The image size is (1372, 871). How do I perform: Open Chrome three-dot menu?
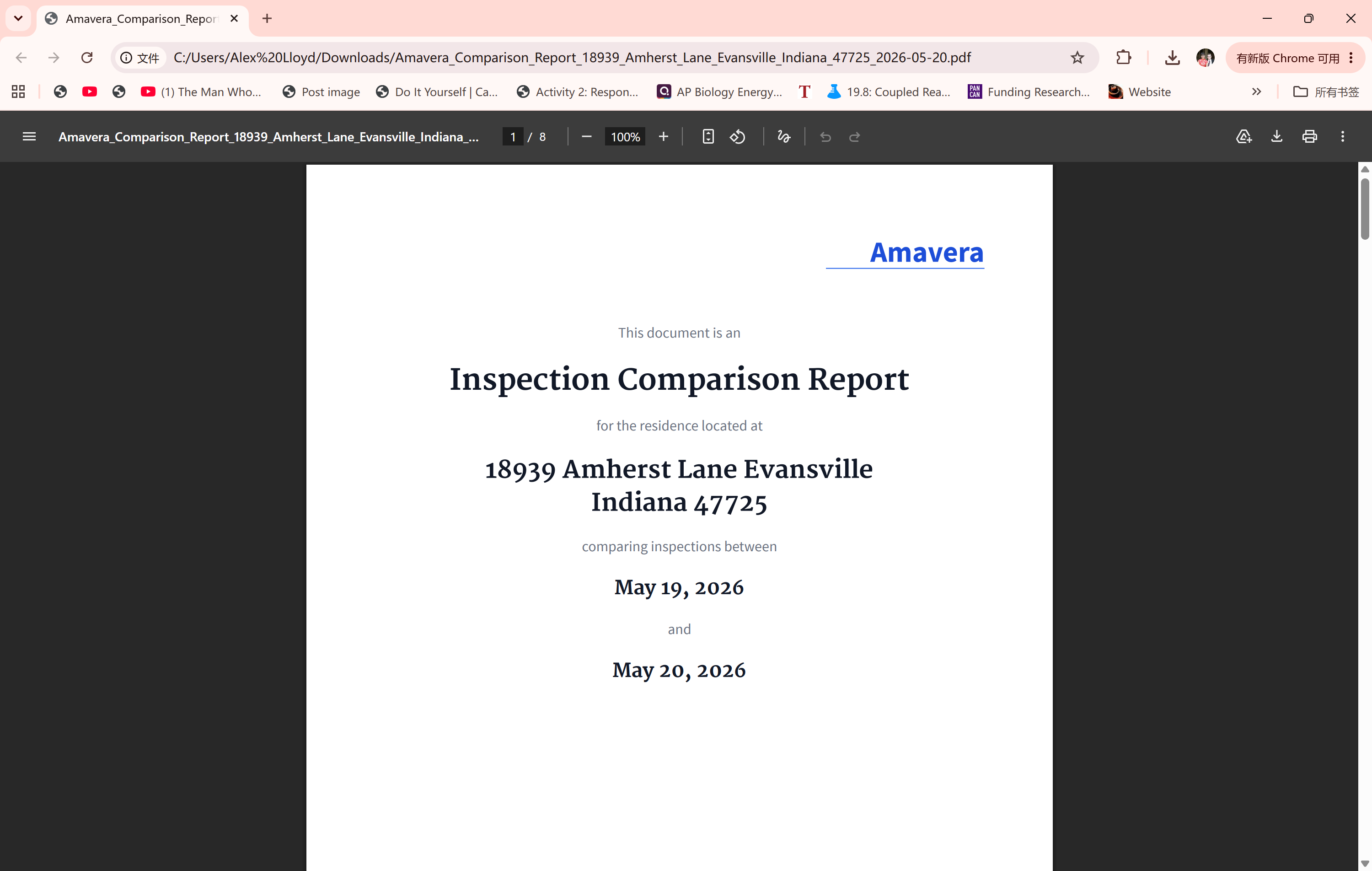1351,58
